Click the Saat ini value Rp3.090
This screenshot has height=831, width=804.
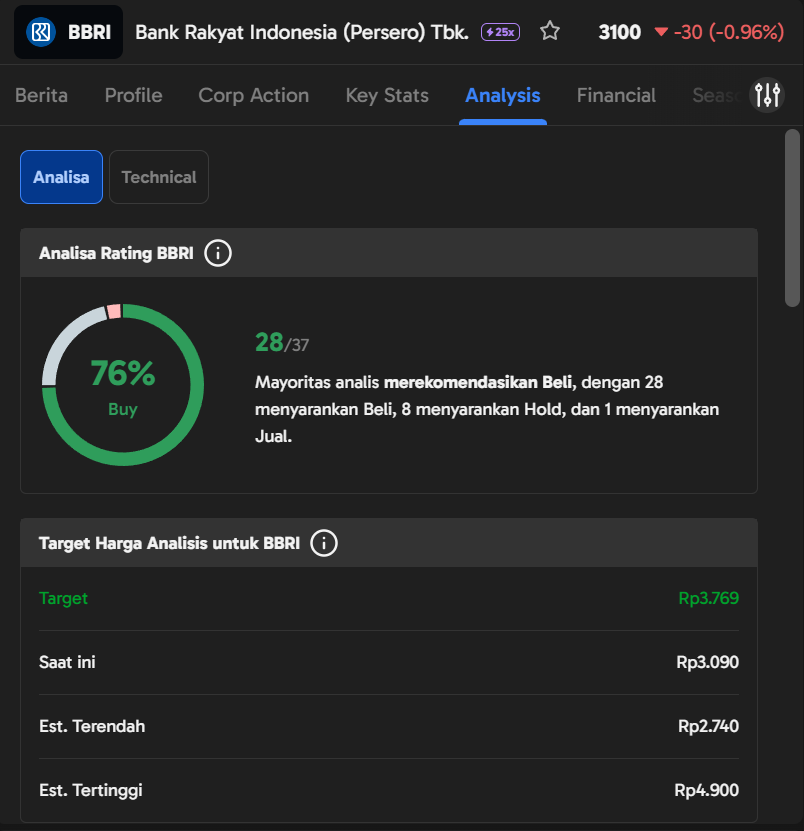[x=708, y=662]
